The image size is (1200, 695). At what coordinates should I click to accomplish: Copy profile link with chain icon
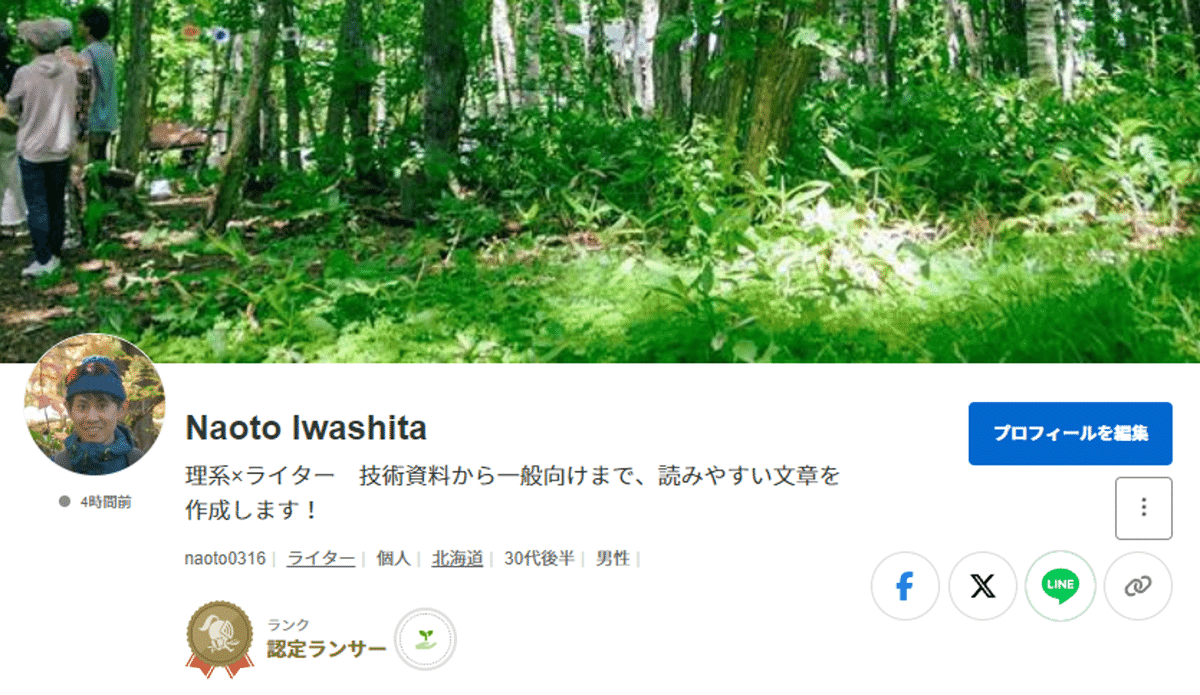point(1138,586)
